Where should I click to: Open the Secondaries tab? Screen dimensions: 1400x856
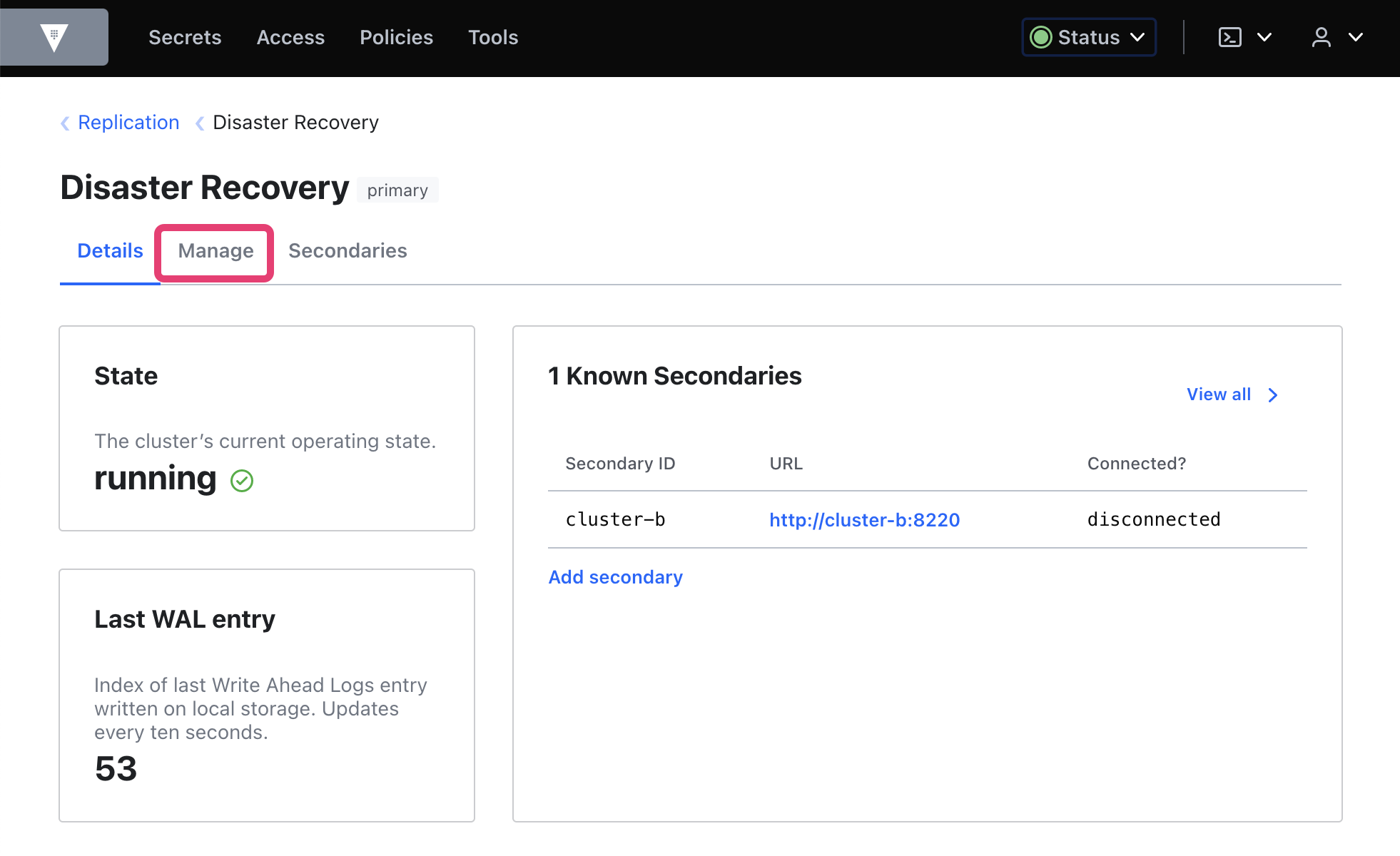pos(348,251)
